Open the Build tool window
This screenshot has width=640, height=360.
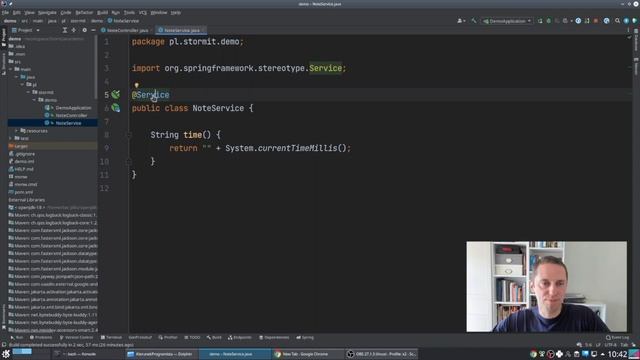(214, 338)
